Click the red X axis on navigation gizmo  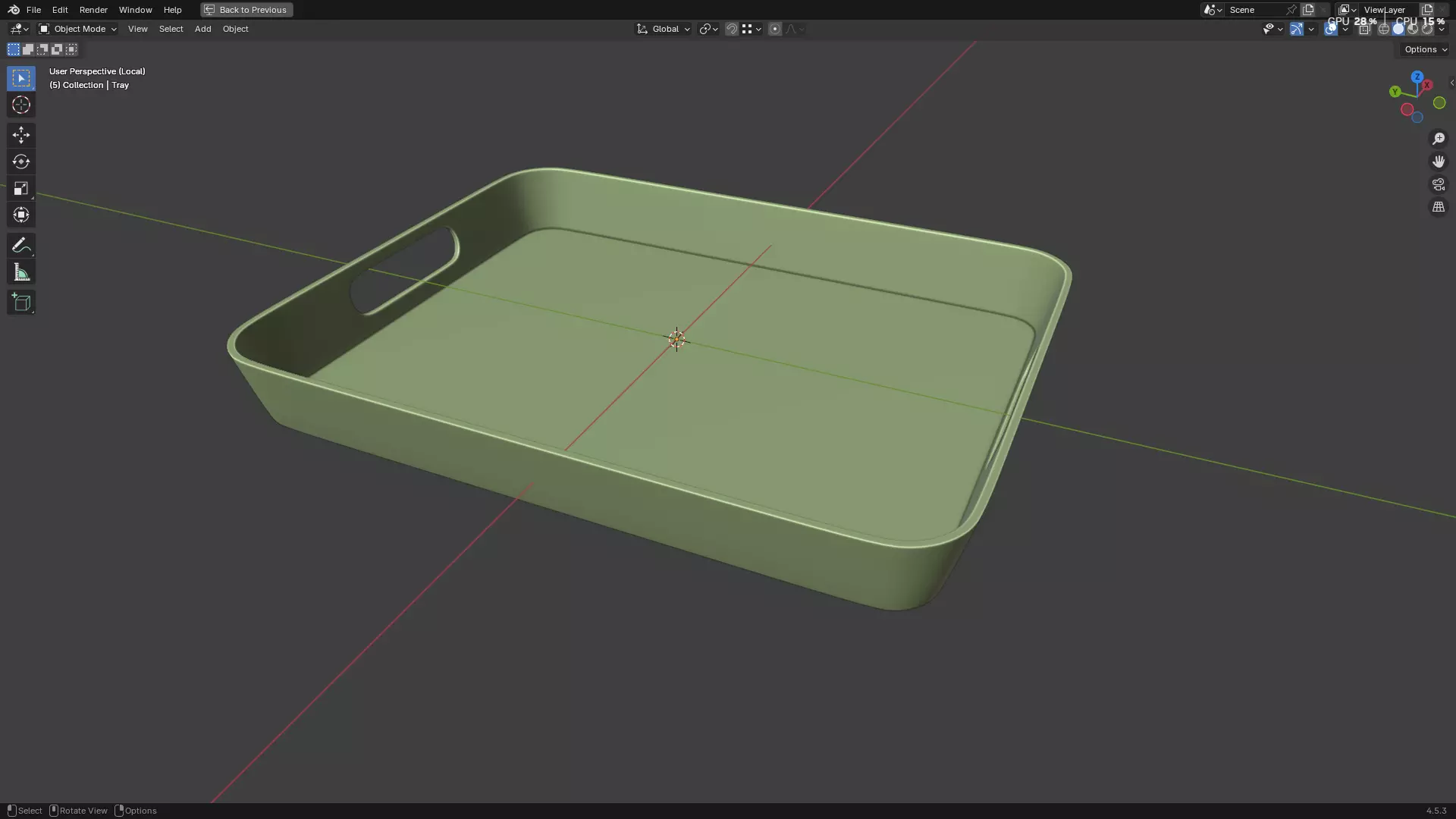click(1426, 85)
